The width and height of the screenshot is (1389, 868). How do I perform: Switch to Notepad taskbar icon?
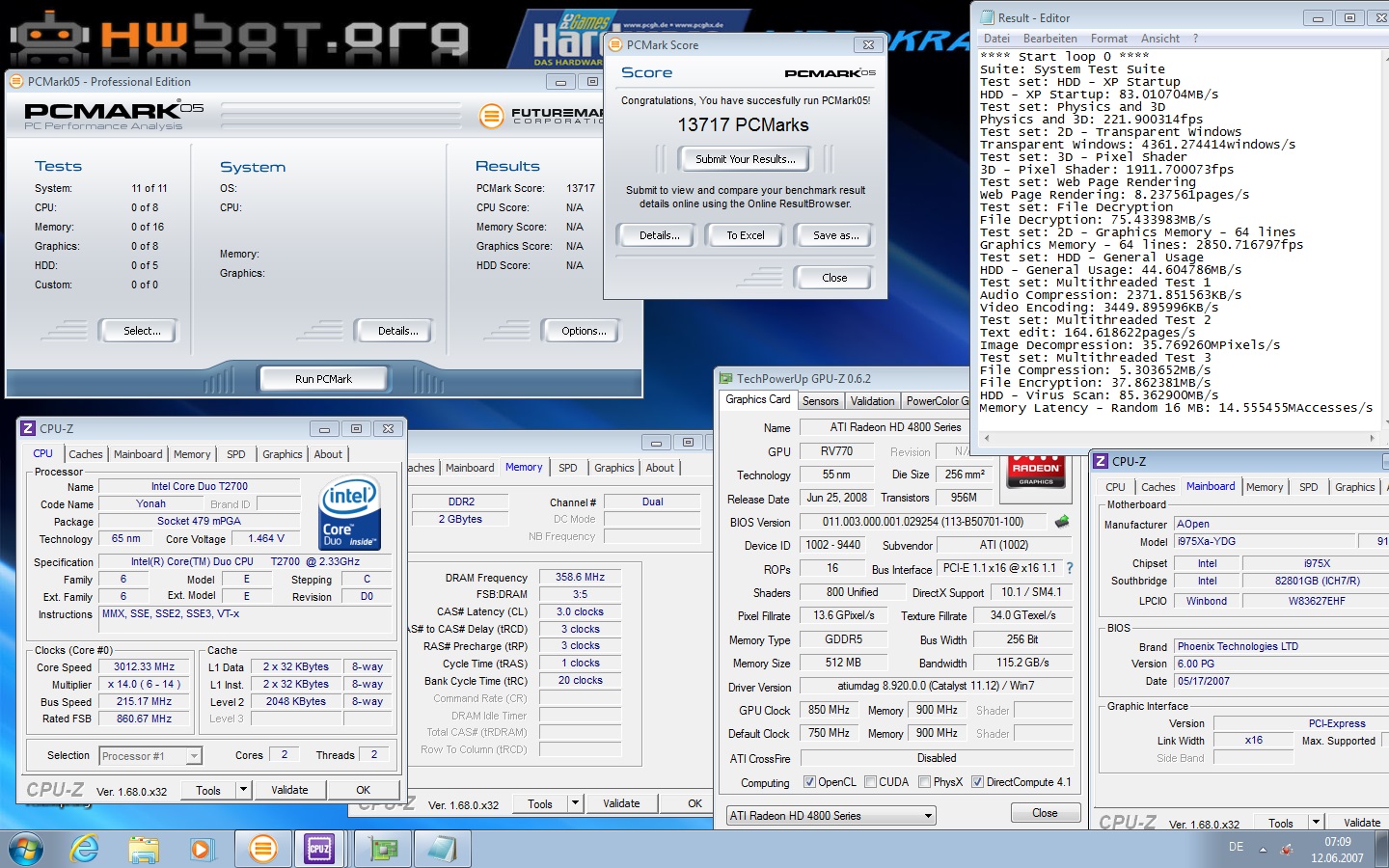coord(443,849)
